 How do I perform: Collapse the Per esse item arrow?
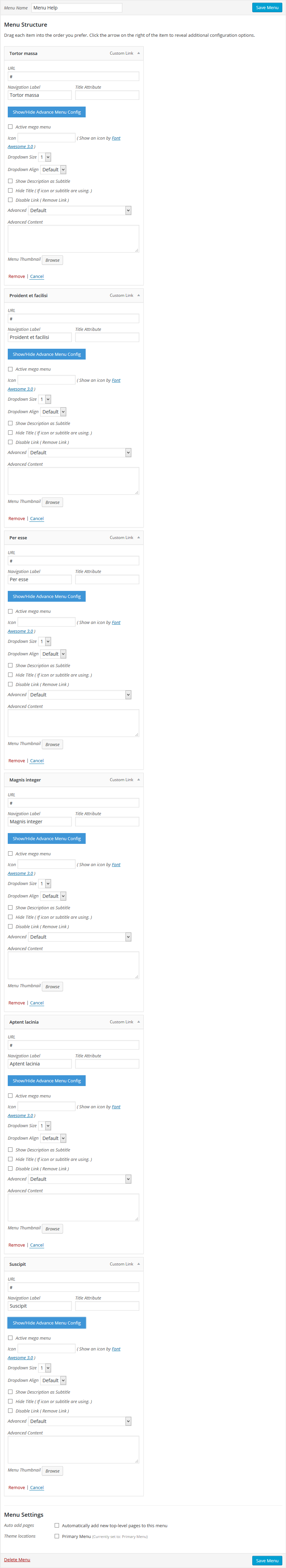139,538
